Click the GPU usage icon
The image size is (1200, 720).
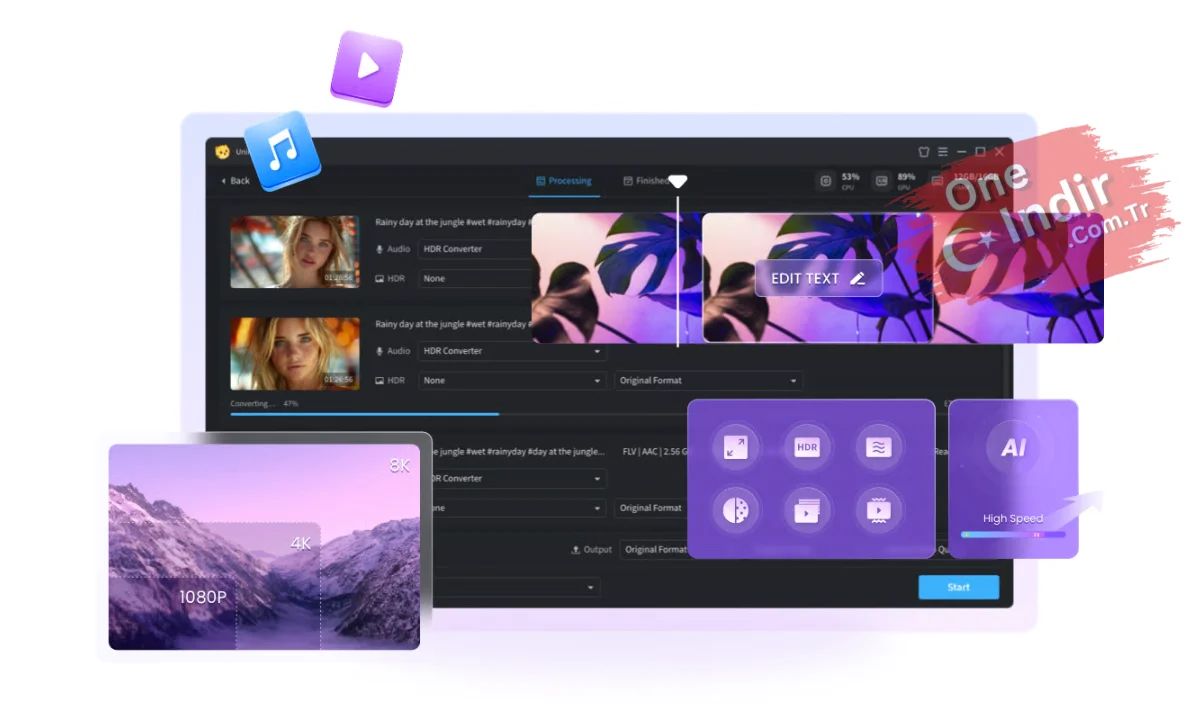pos(881,181)
